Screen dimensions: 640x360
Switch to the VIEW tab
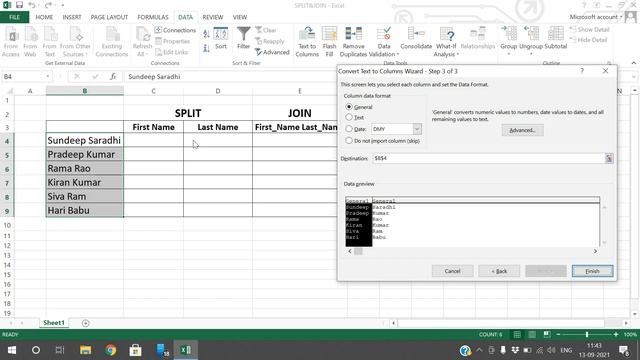[x=240, y=17]
